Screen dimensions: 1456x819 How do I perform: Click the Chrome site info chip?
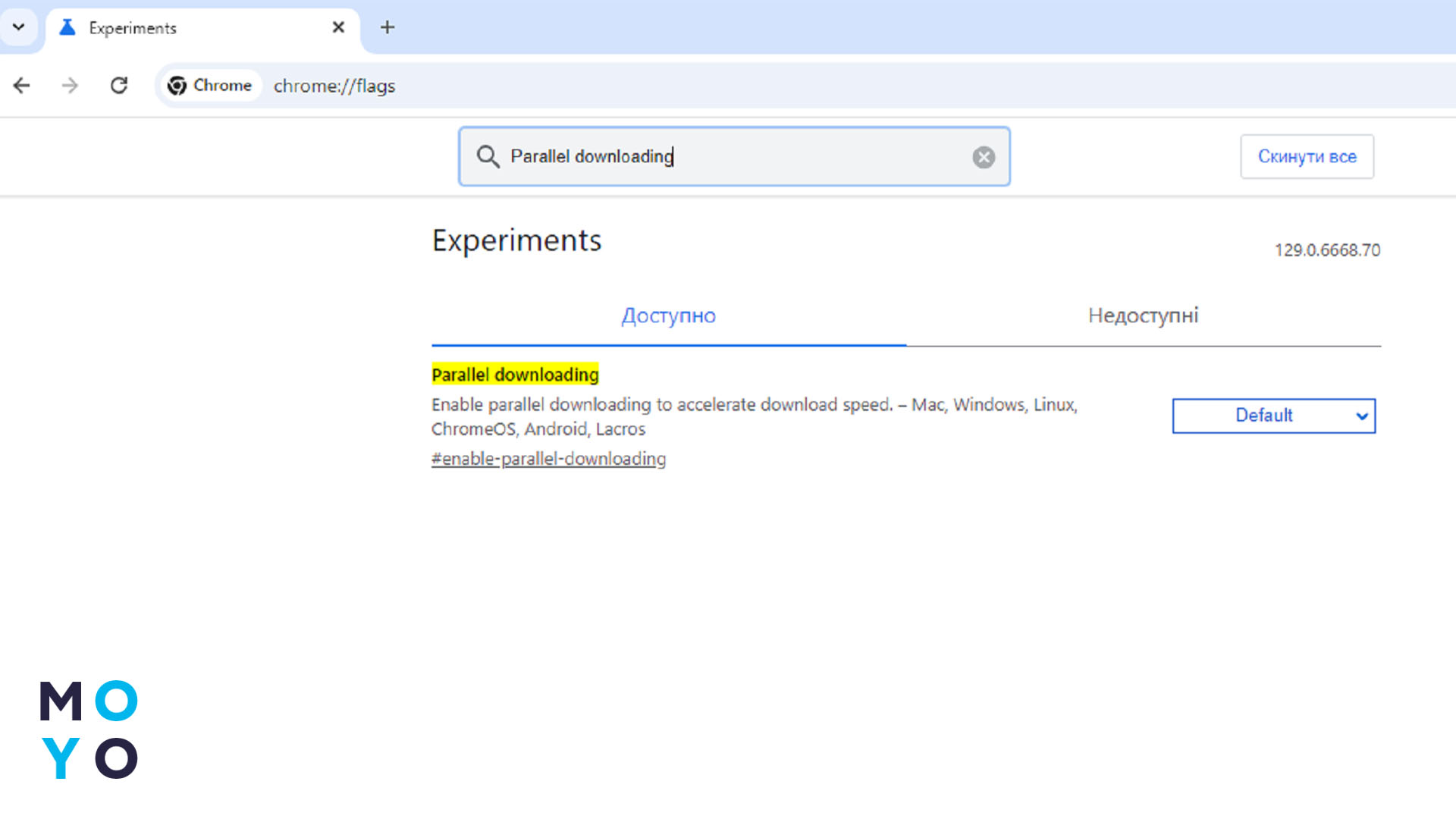(209, 86)
